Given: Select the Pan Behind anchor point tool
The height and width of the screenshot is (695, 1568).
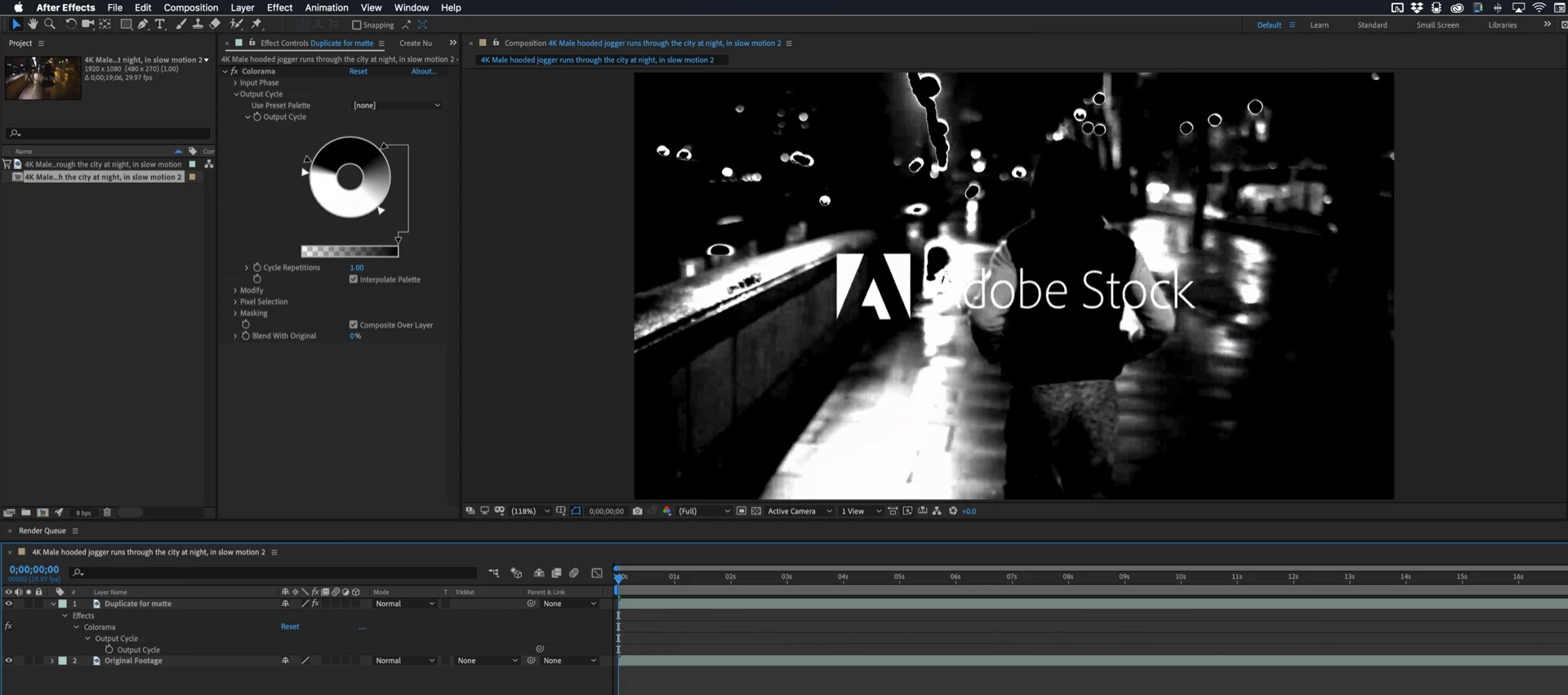Looking at the screenshot, I should tap(105, 25).
